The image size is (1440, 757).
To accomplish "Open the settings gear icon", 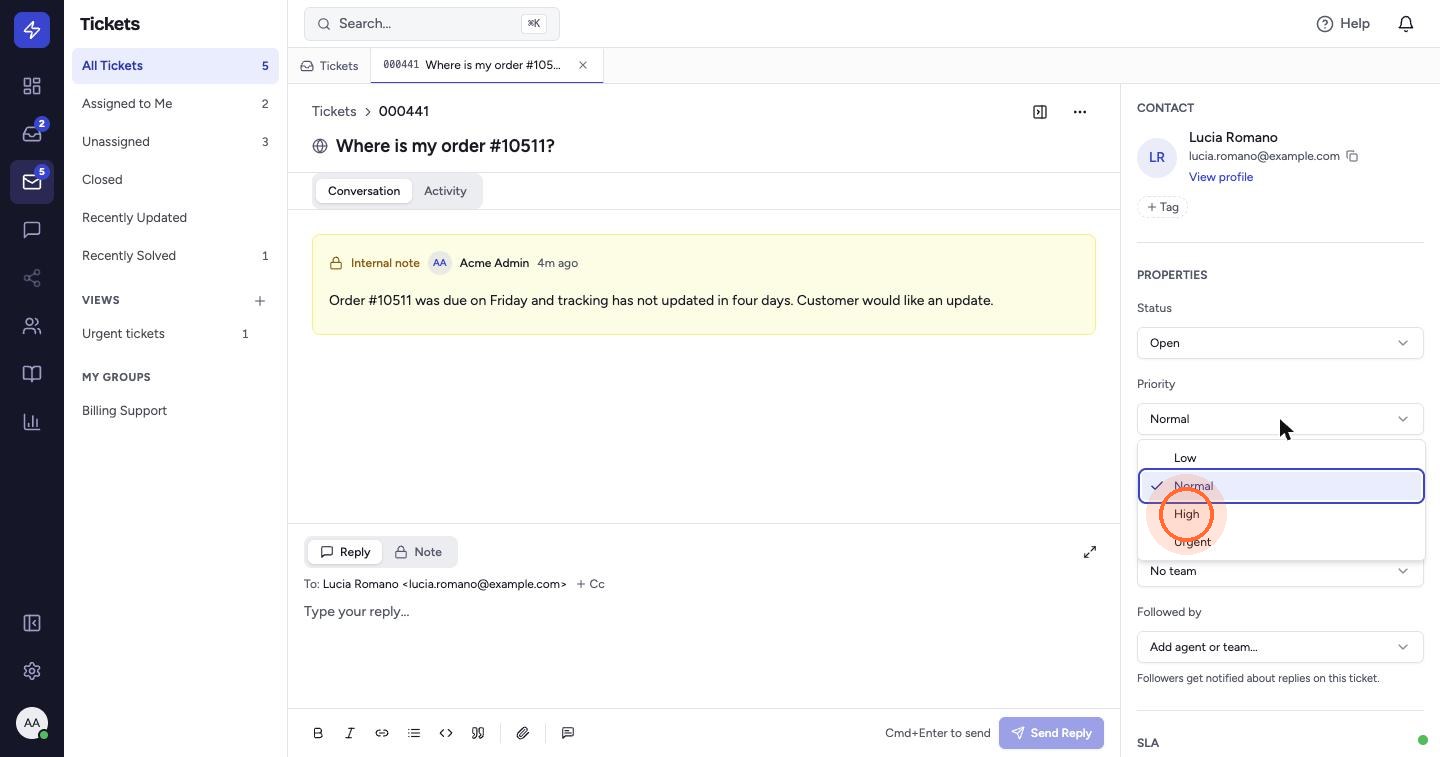I will pos(32,671).
